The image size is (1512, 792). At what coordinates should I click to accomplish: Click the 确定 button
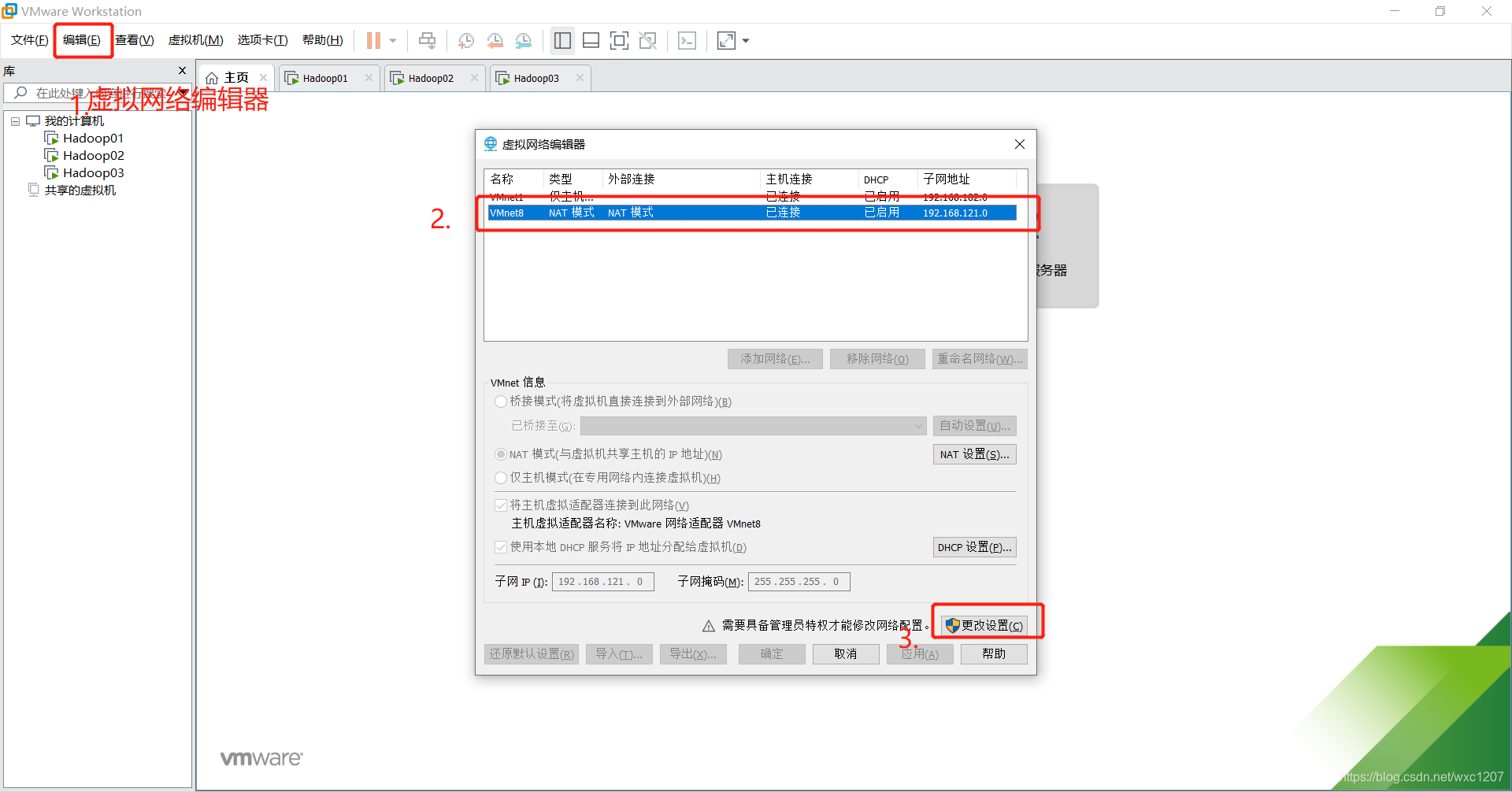point(772,654)
